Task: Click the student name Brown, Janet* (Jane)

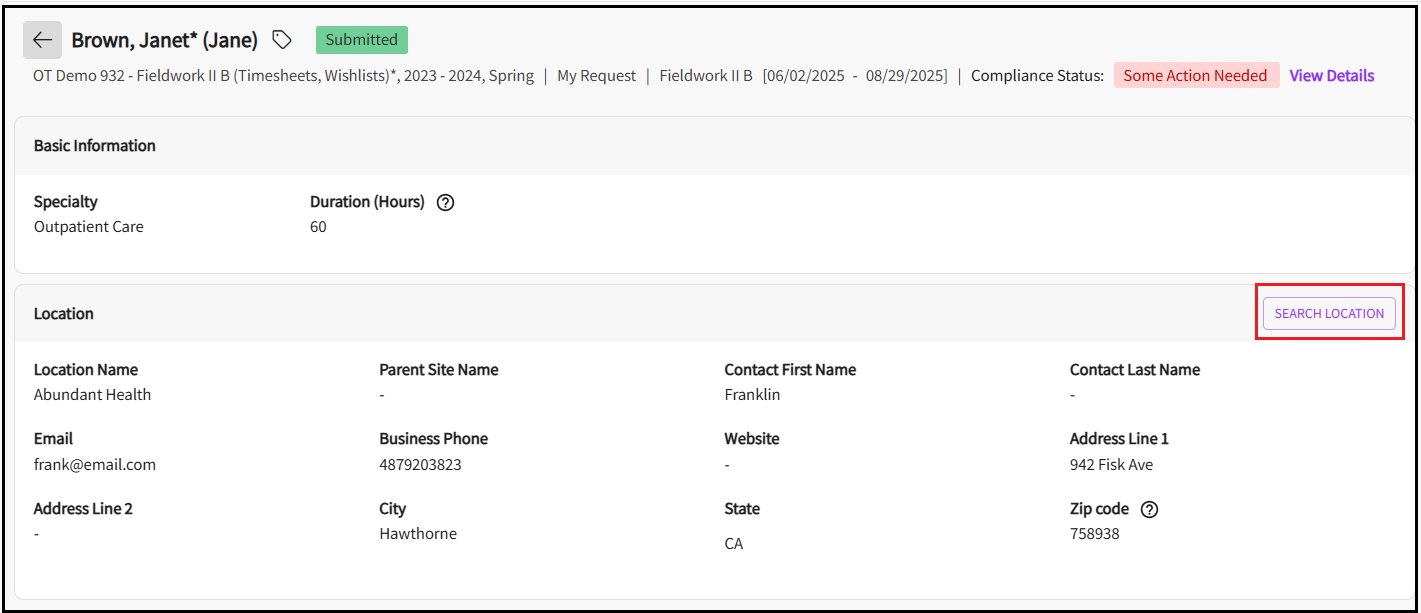Action: coord(165,40)
